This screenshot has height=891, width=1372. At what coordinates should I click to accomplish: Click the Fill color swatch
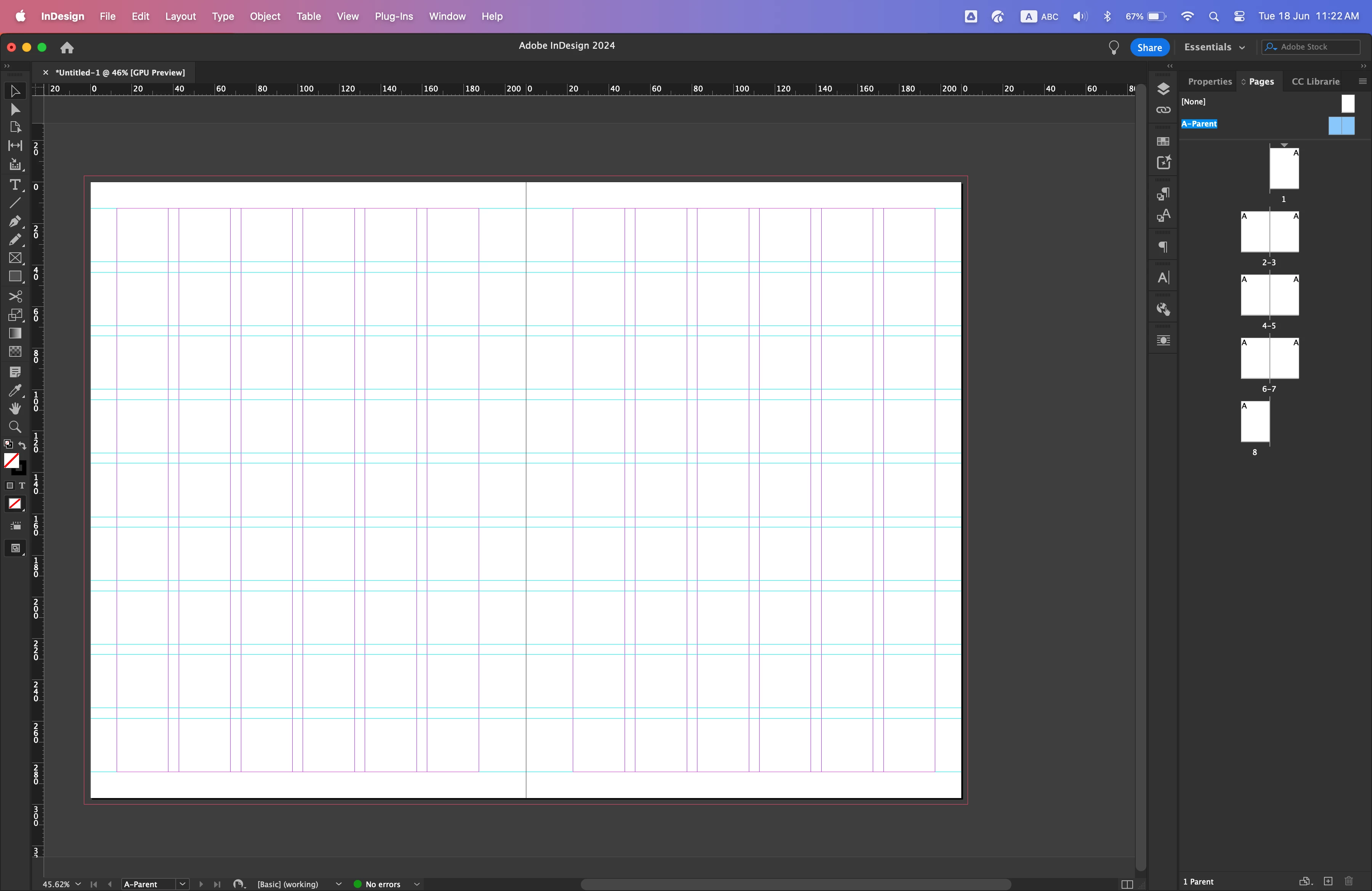[11, 460]
